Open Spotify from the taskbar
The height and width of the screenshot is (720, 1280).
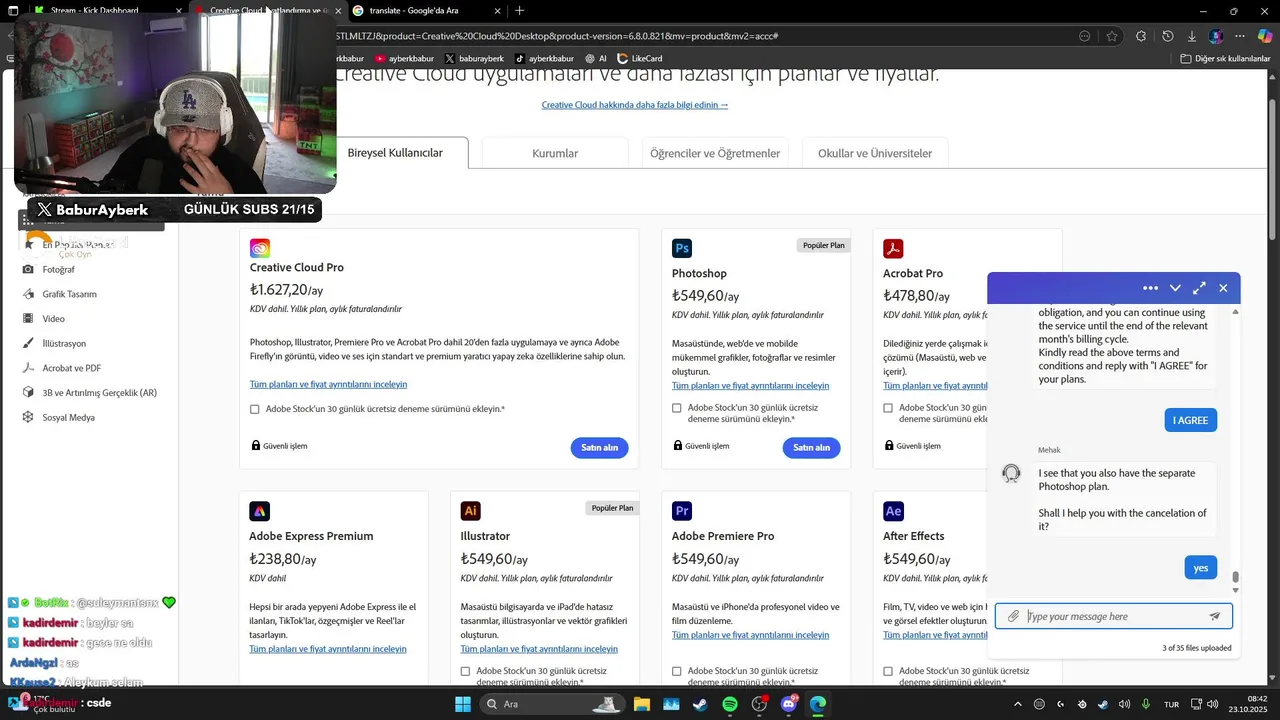[730, 704]
